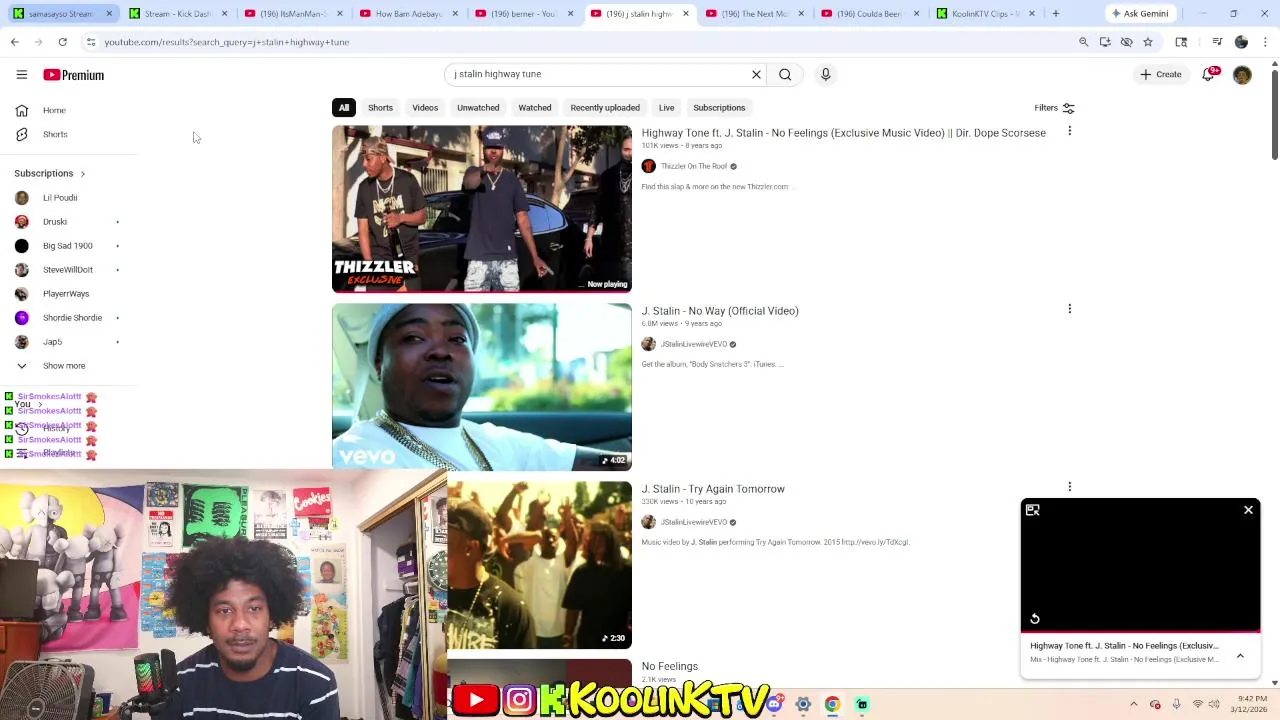Bookmark this page with the star icon
The height and width of the screenshot is (720, 1280).
pyautogui.click(x=1148, y=42)
